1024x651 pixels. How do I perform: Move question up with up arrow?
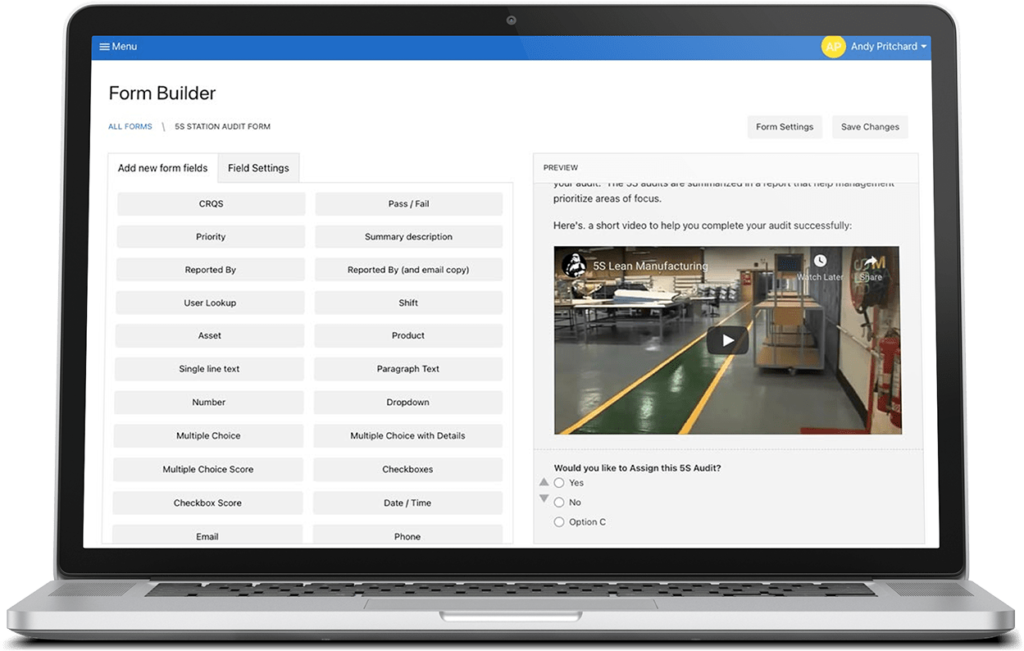(544, 482)
